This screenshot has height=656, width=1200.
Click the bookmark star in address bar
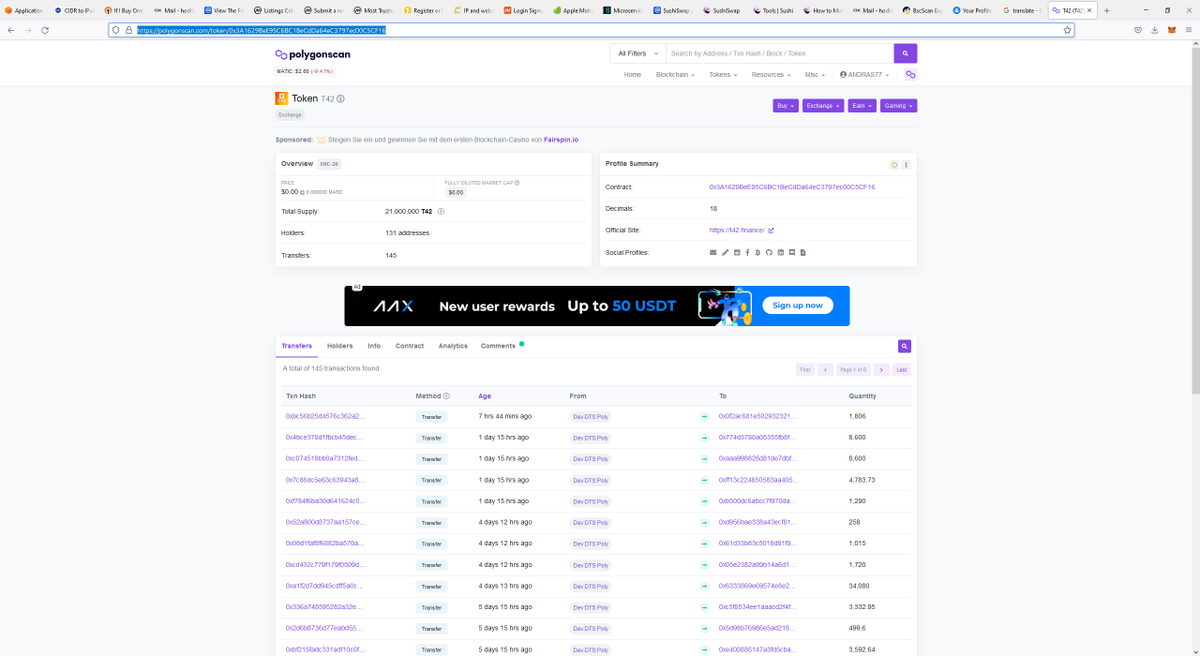point(1068,30)
